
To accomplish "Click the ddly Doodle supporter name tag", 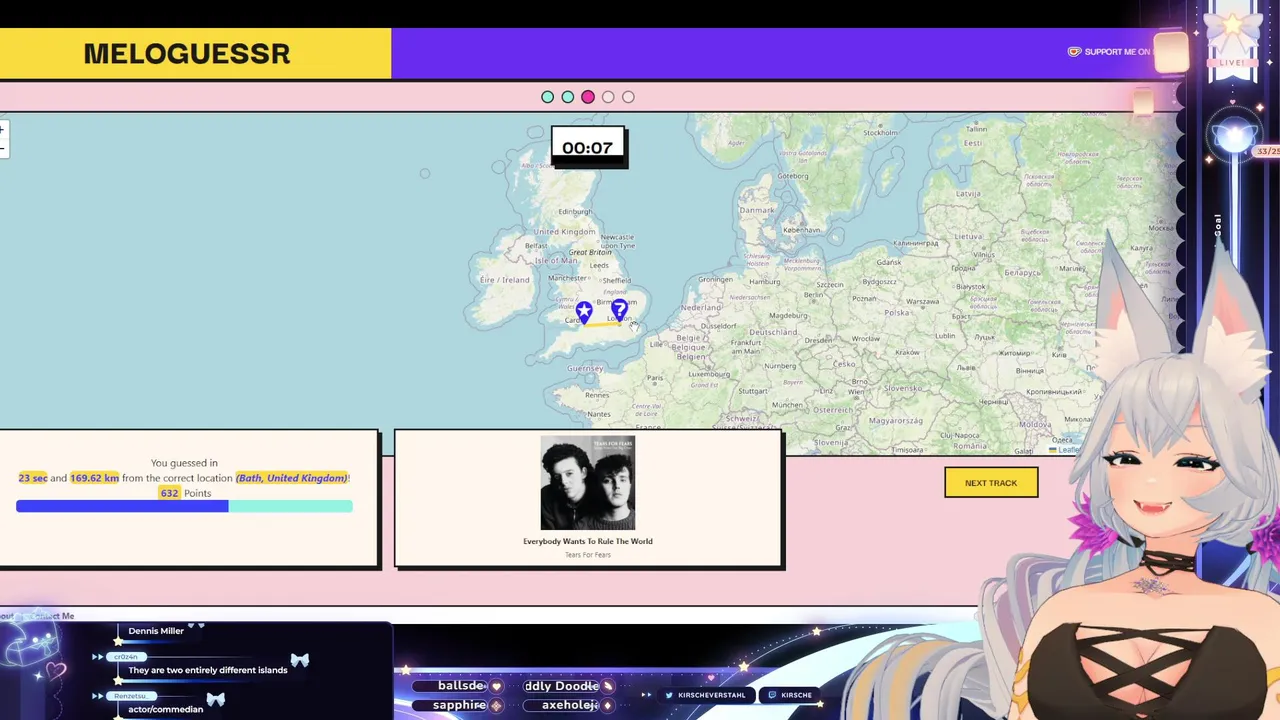I will click(x=562, y=686).
